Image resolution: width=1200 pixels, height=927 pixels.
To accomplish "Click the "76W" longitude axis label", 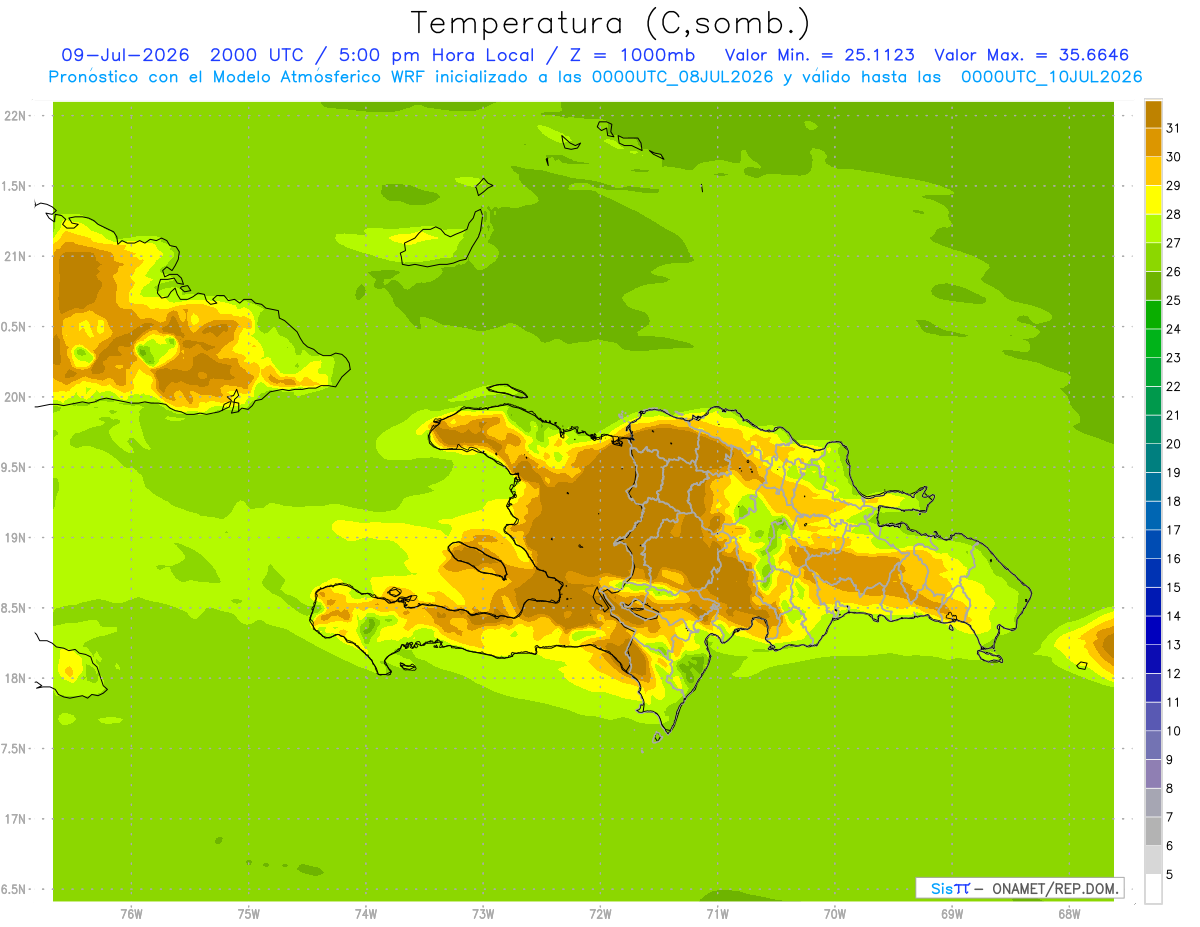I will (x=131, y=913).
